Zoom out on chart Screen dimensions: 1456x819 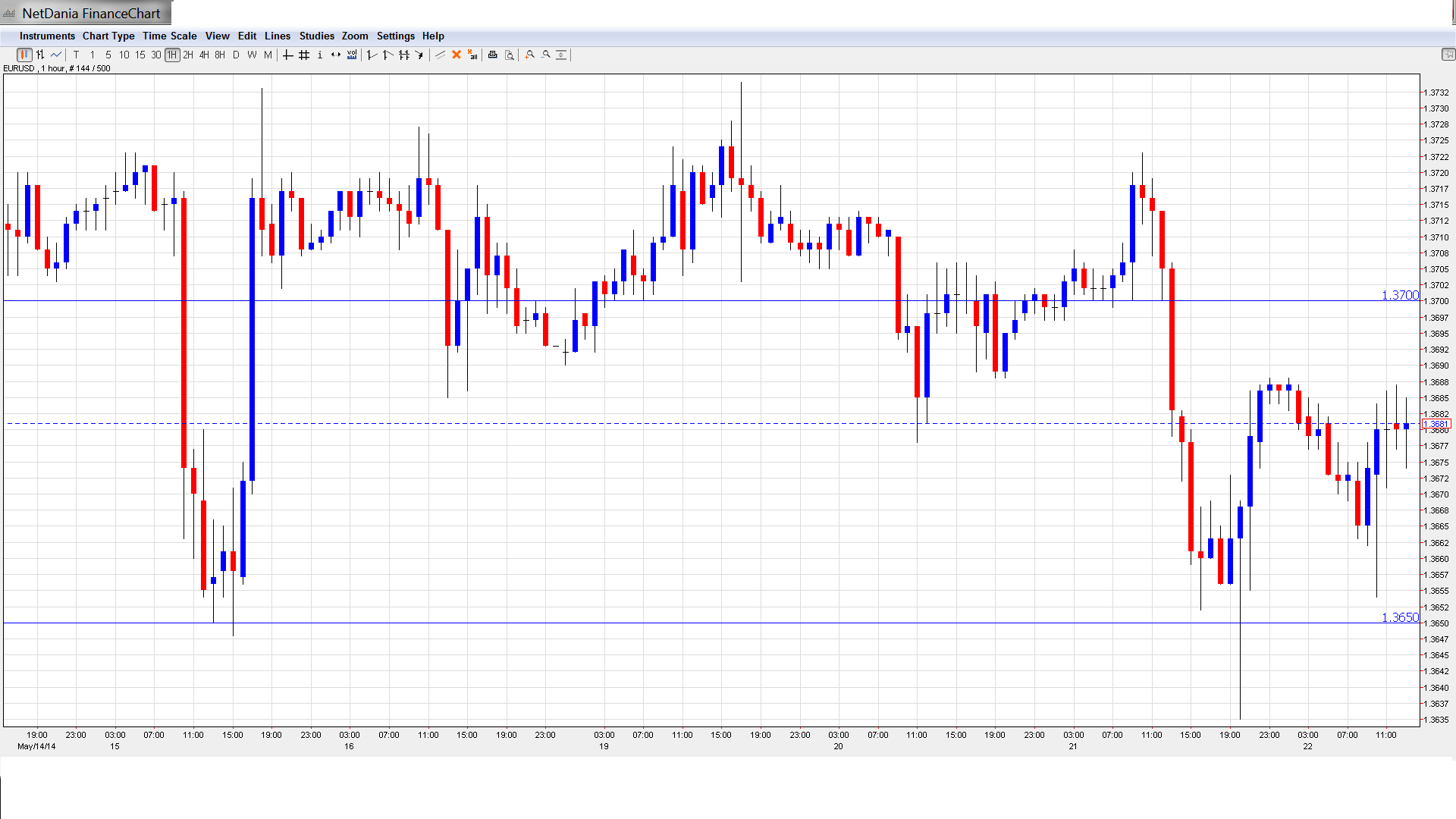pos(545,55)
